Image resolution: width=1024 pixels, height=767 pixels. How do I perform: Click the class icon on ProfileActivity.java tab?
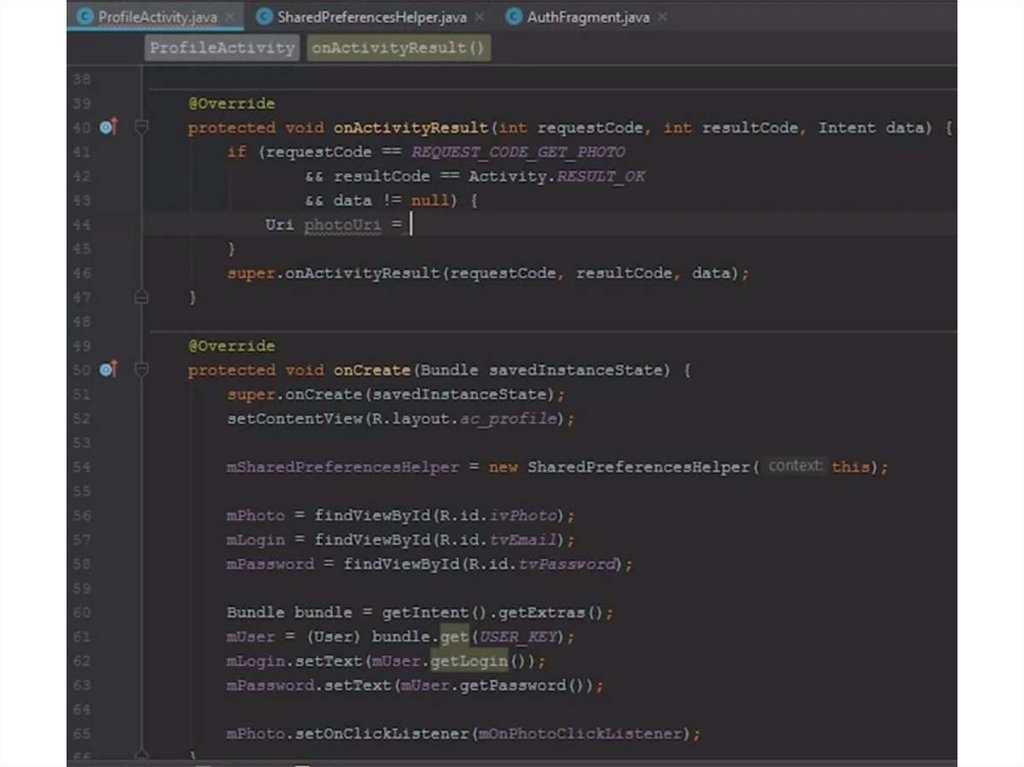click(x=83, y=17)
